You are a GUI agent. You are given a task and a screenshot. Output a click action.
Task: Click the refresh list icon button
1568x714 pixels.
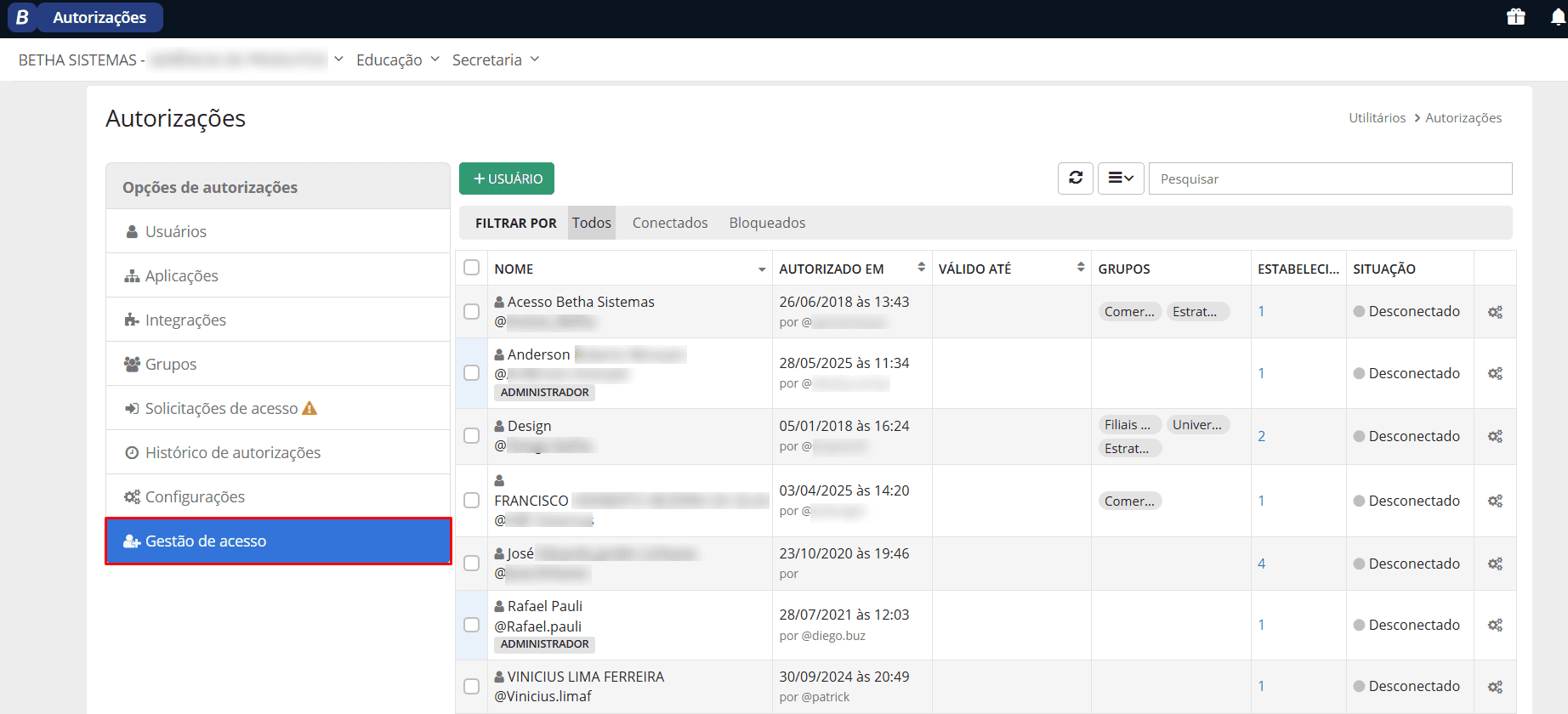[x=1076, y=178]
